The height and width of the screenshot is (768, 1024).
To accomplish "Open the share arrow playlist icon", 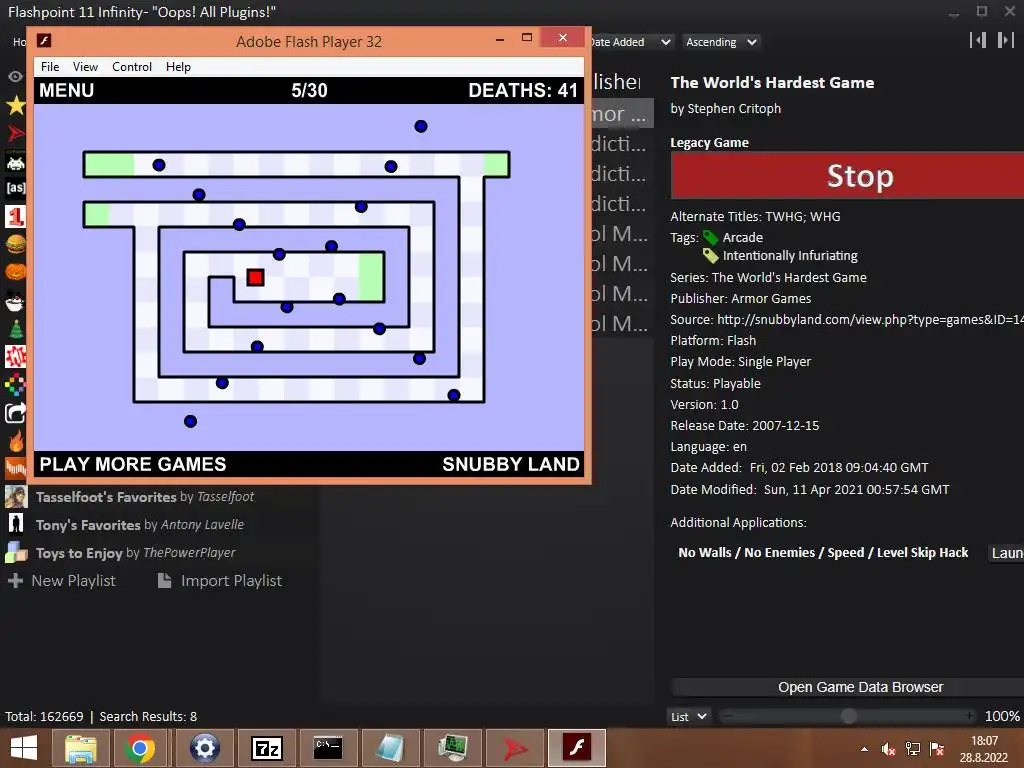I will tap(15, 413).
